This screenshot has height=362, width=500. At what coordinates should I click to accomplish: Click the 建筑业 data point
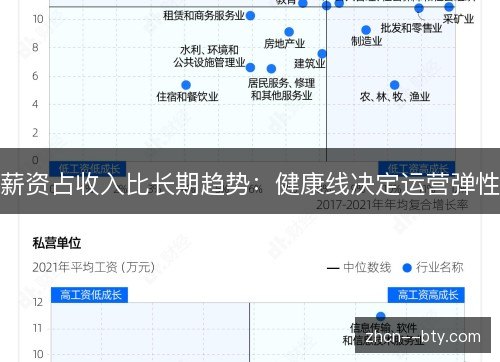[322, 54]
